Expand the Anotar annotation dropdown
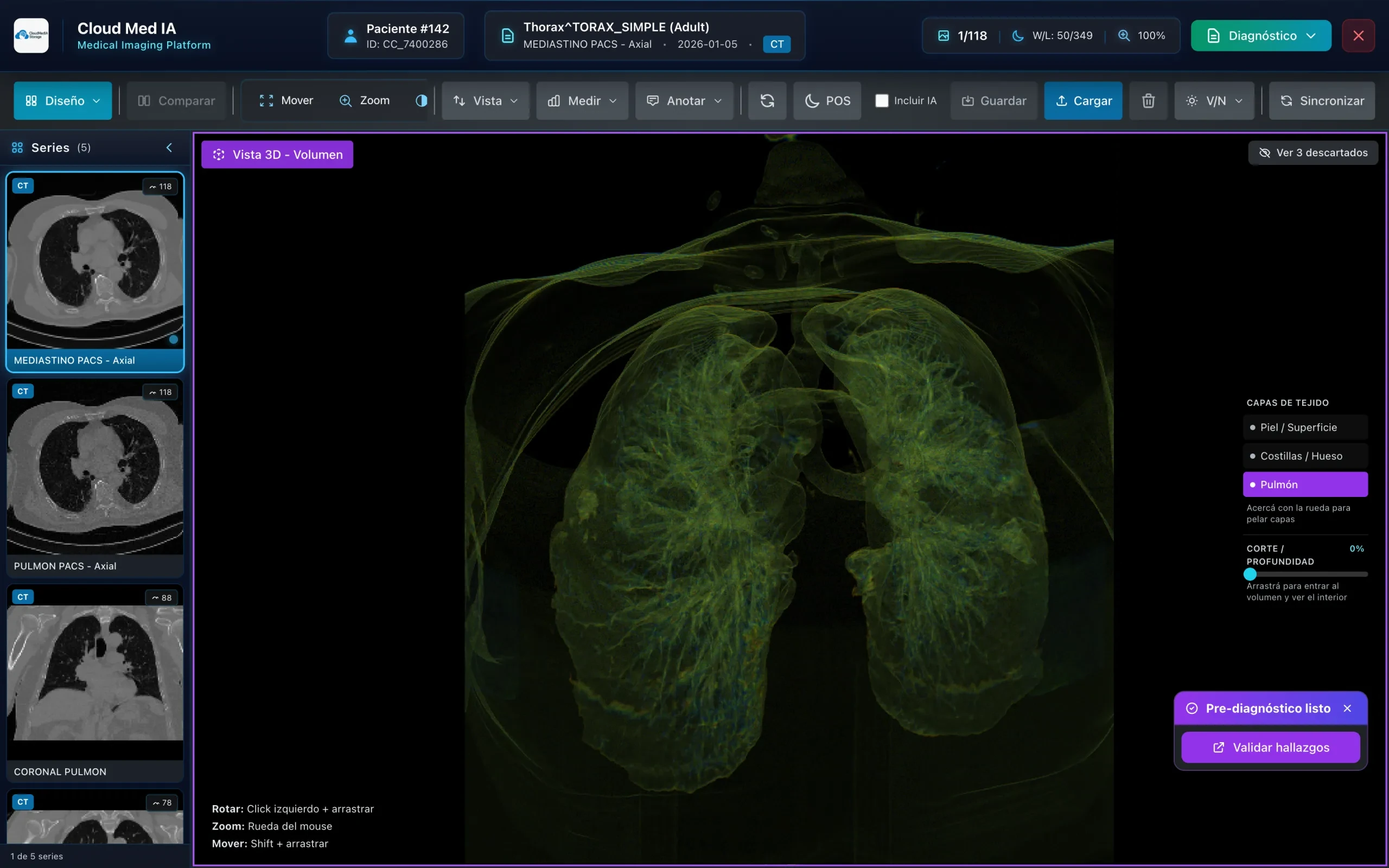Viewport: 1389px width, 868px height. pyautogui.click(x=684, y=100)
